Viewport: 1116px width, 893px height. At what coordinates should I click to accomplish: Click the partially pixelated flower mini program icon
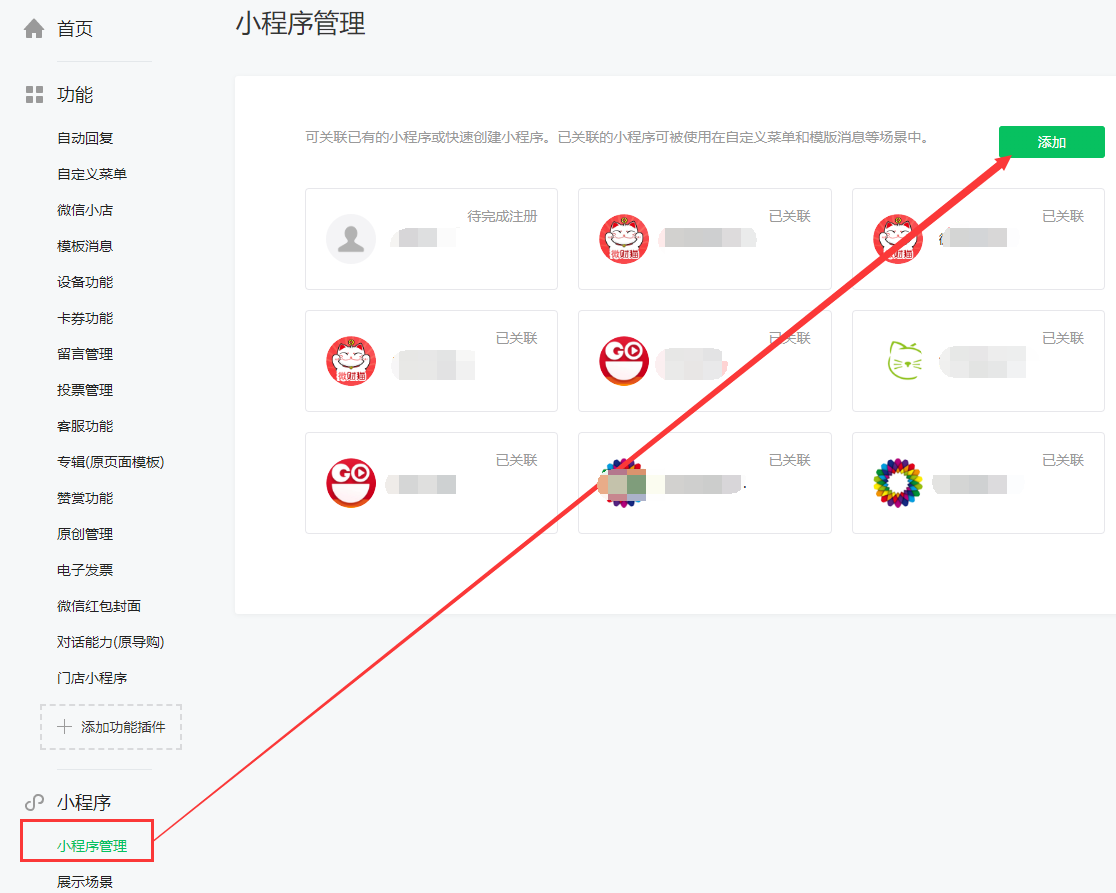(623, 483)
